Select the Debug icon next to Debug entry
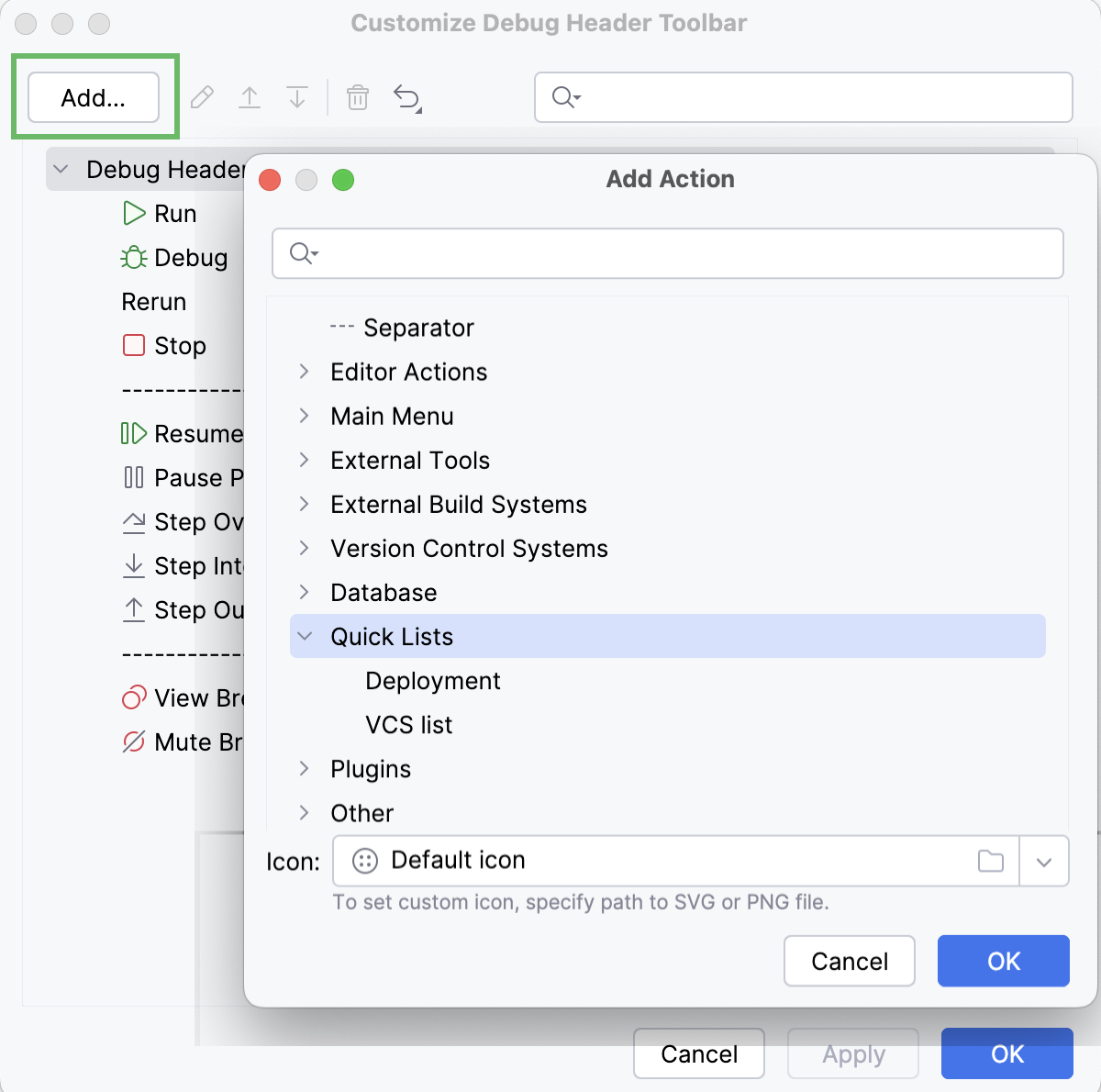The height and width of the screenshot is (1092, 1101). [x=132, y=258]
